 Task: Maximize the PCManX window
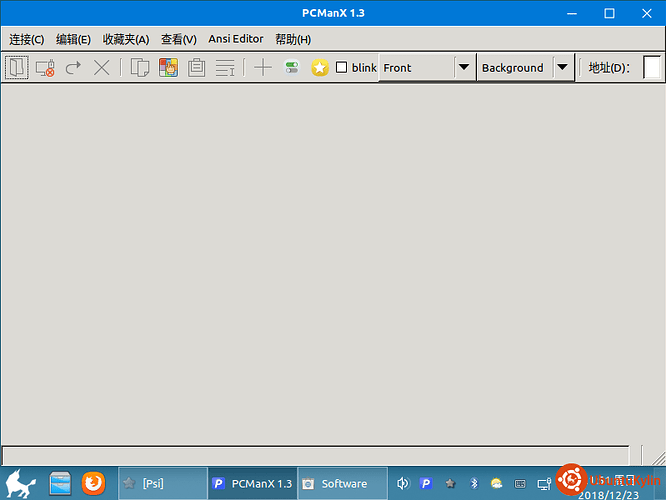coord(609,14)
